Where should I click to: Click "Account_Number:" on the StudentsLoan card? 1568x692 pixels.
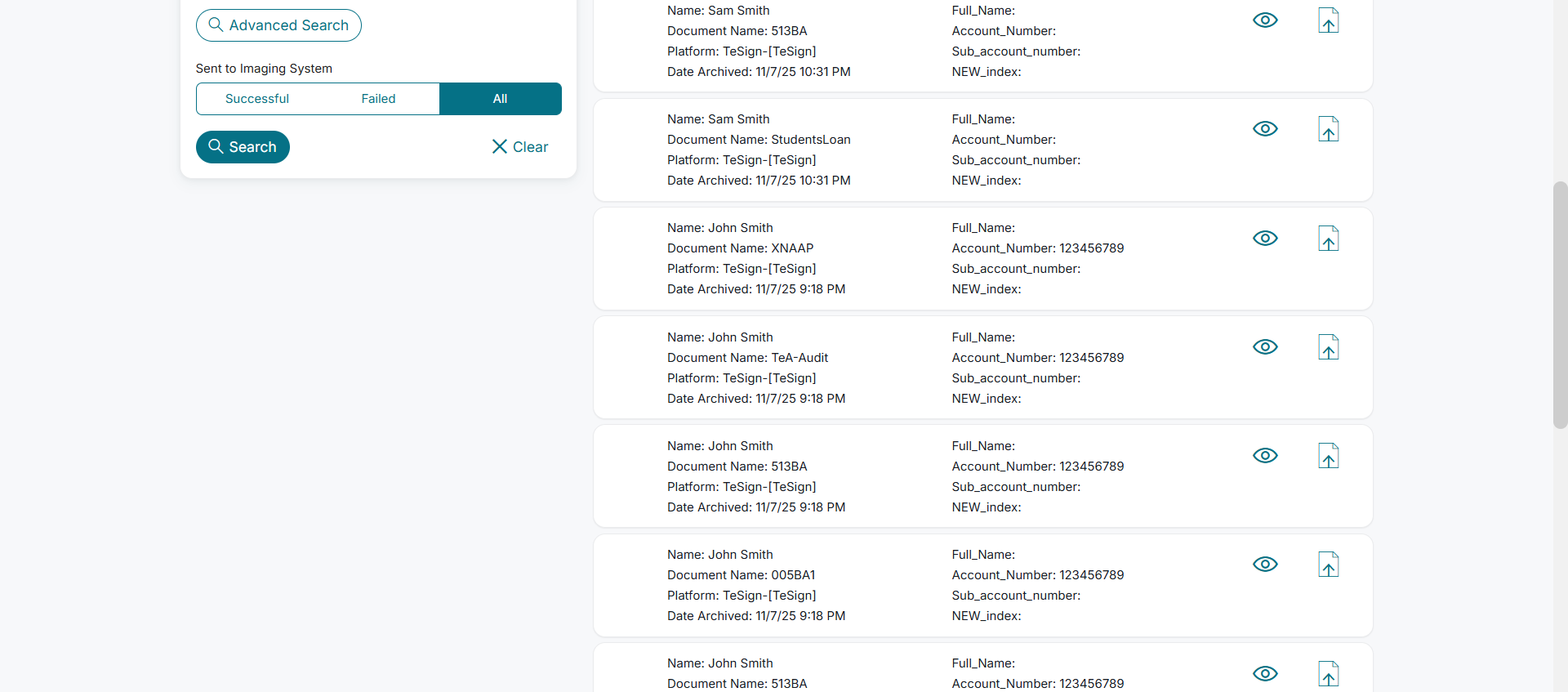1004,140
